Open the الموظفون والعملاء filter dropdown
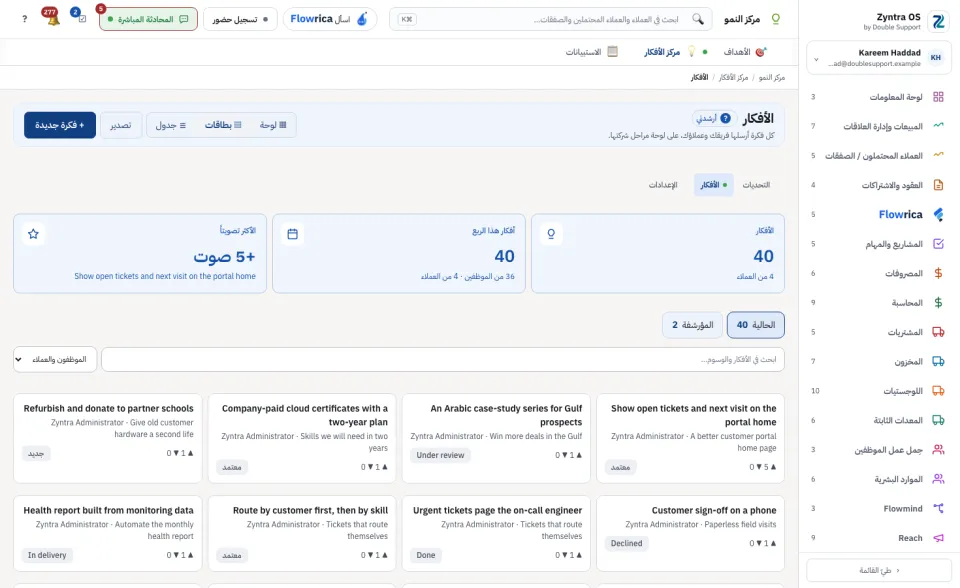Viewport: 960px width, 588px height. tap(55, 360)
